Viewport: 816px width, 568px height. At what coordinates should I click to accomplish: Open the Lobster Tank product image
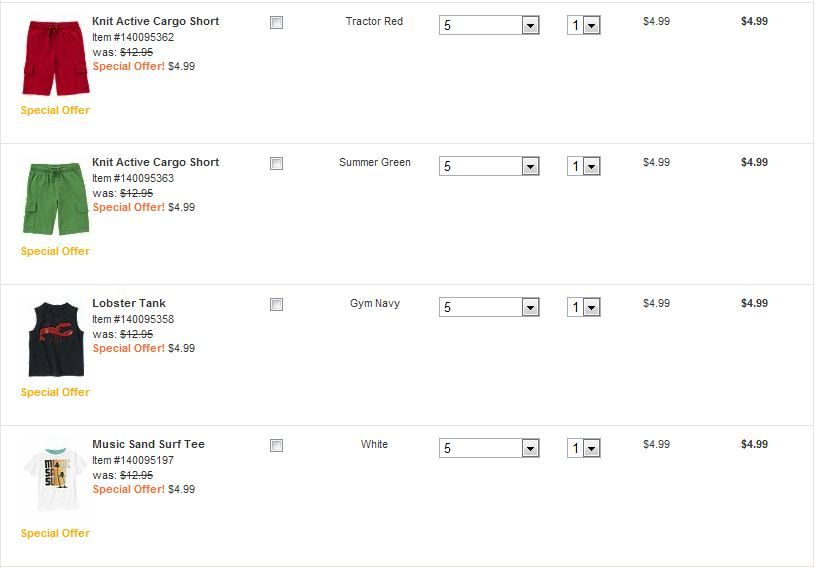(56, 339)
